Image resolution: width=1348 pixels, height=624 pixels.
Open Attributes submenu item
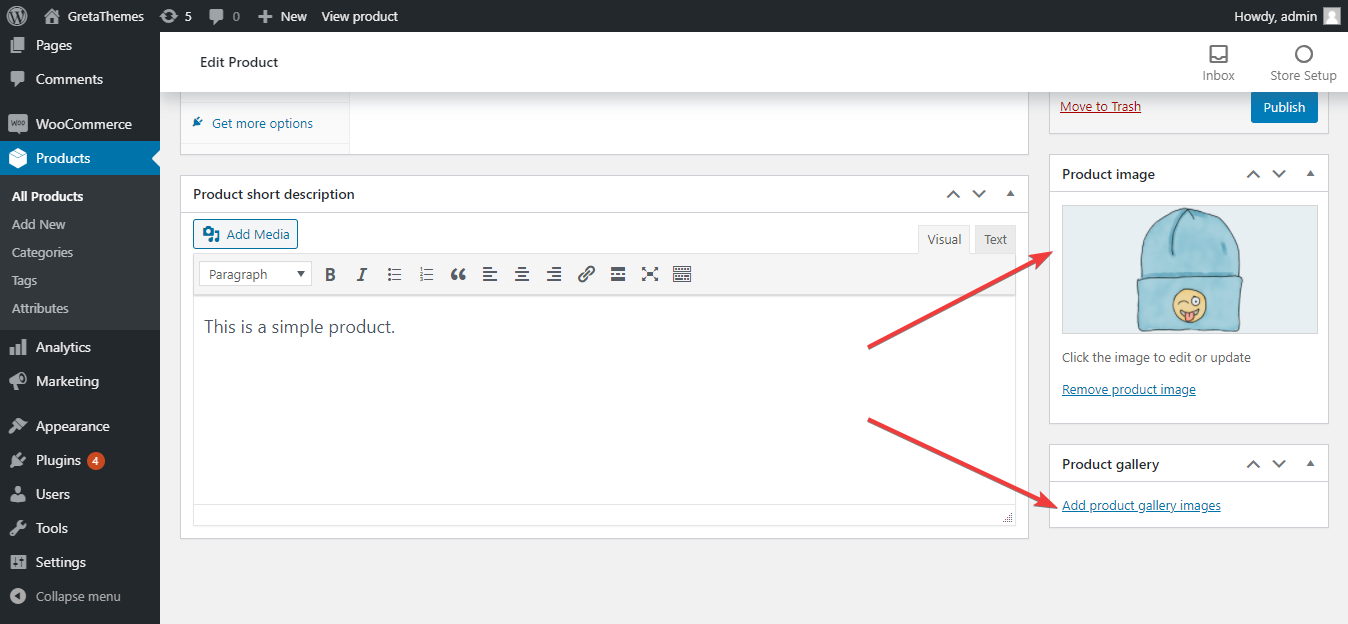[40, 308]
